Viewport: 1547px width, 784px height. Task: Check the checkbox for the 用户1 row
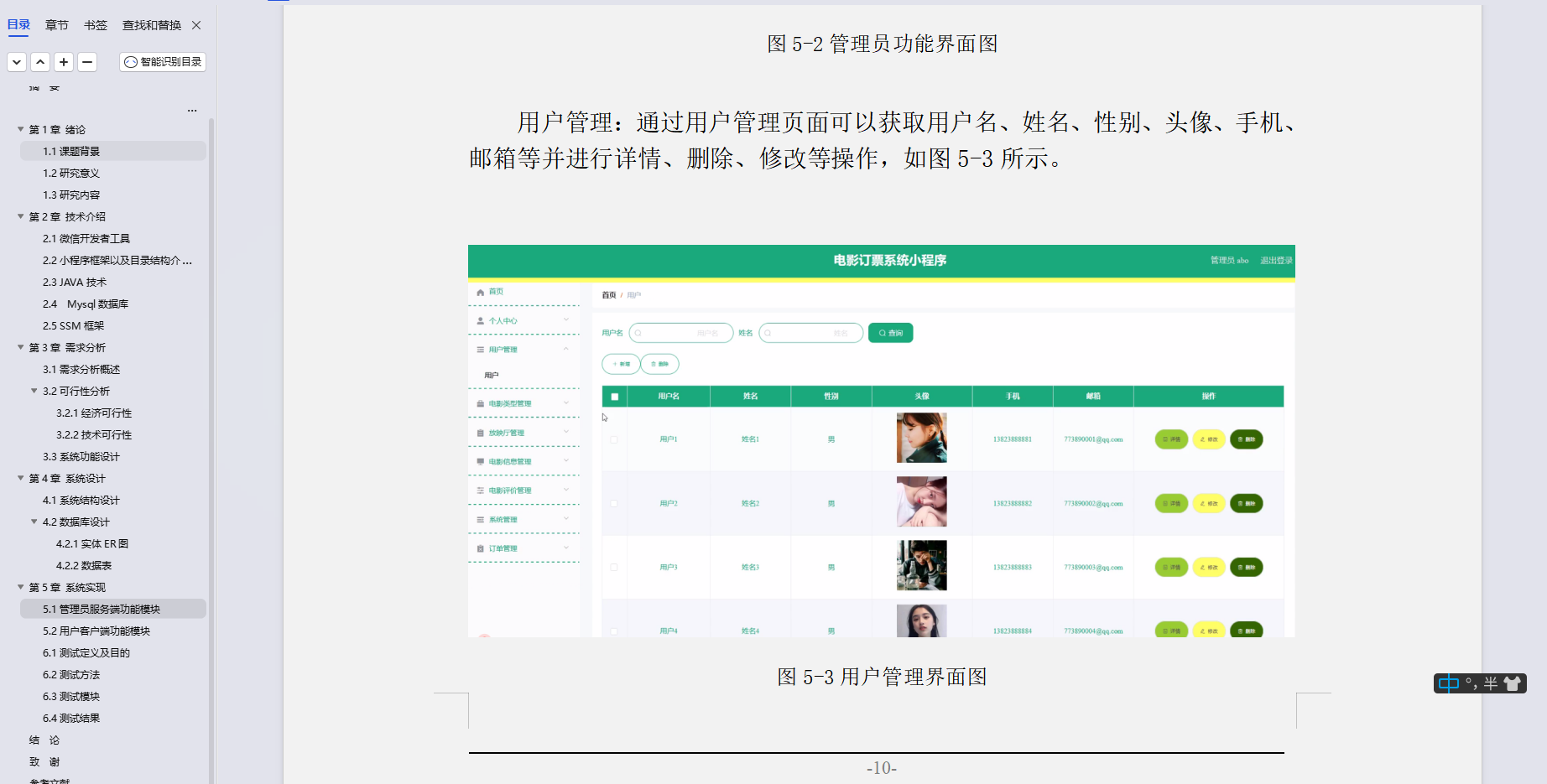pyautogui.click(x=613, y=439)
